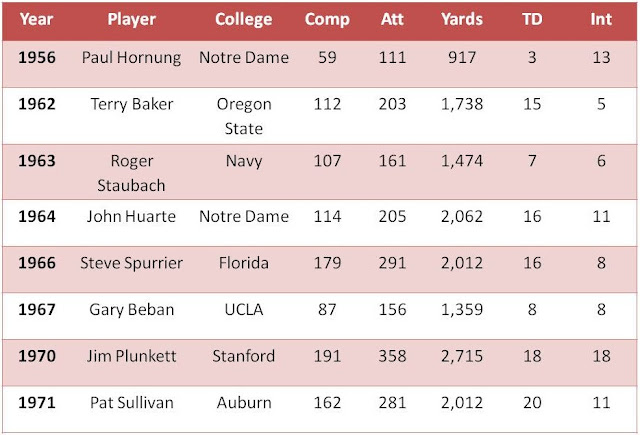Select the 1956 year cell
The image size is (640, 435).
(x=35, y=58)
